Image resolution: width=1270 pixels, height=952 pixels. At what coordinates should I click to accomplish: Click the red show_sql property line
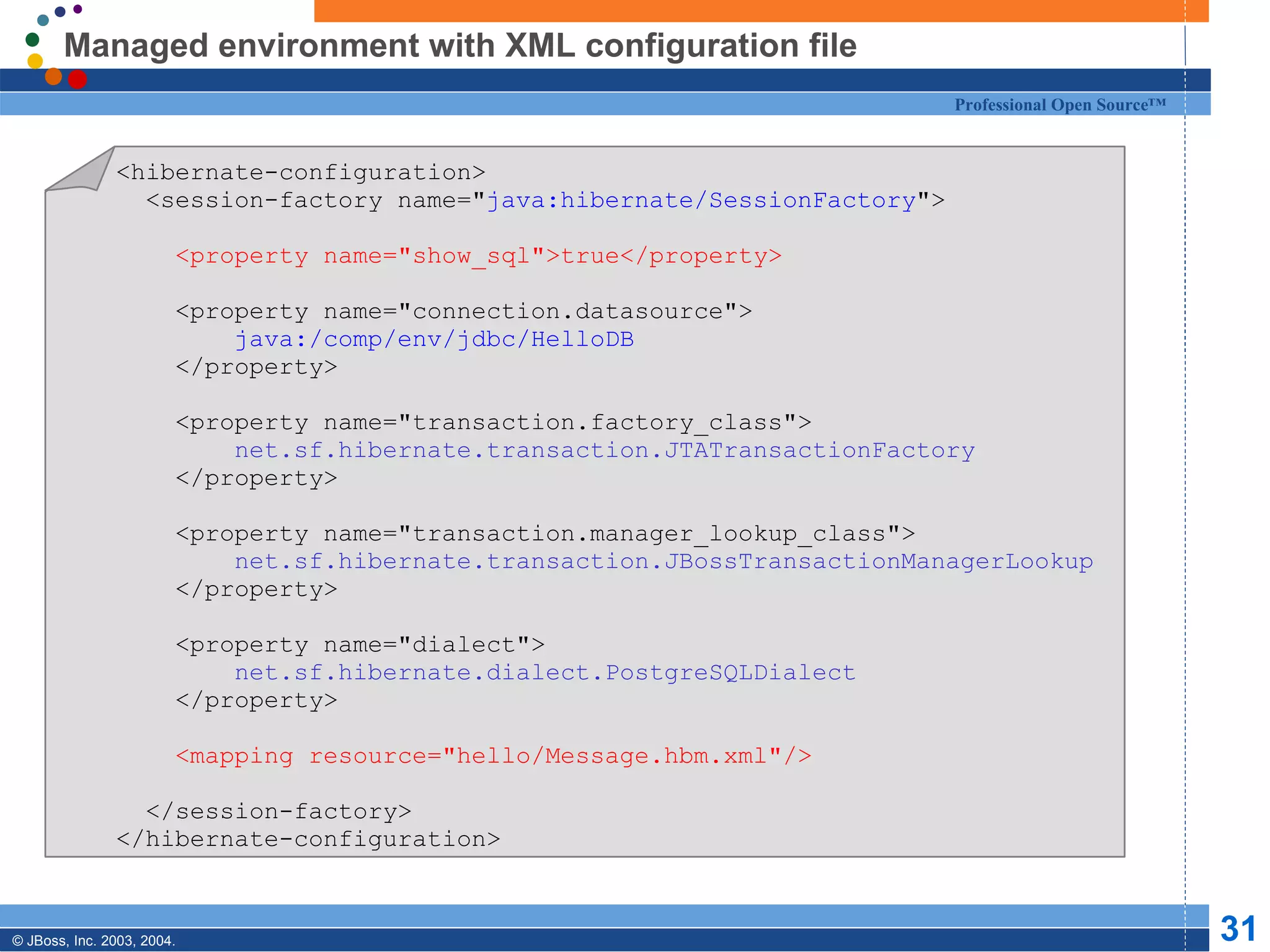tap(478, 256)
